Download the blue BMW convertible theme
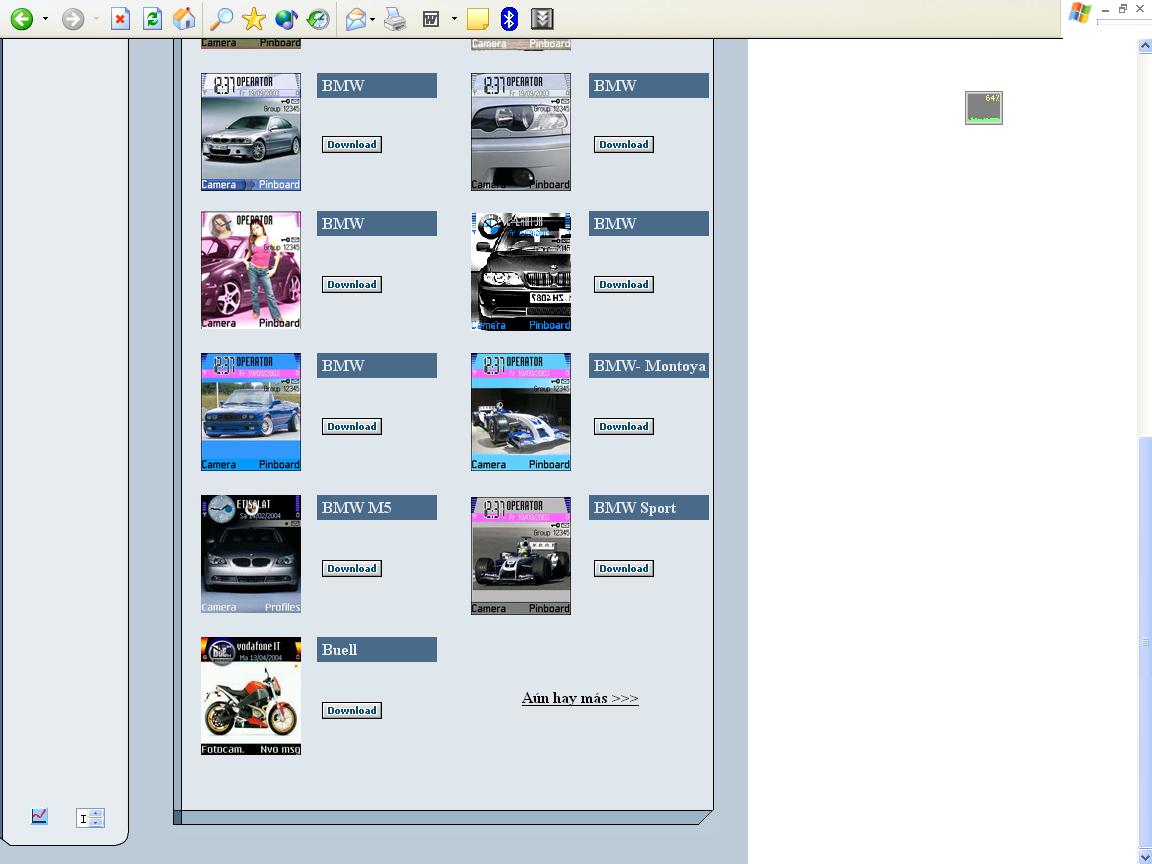 click(x=352, y=426)
